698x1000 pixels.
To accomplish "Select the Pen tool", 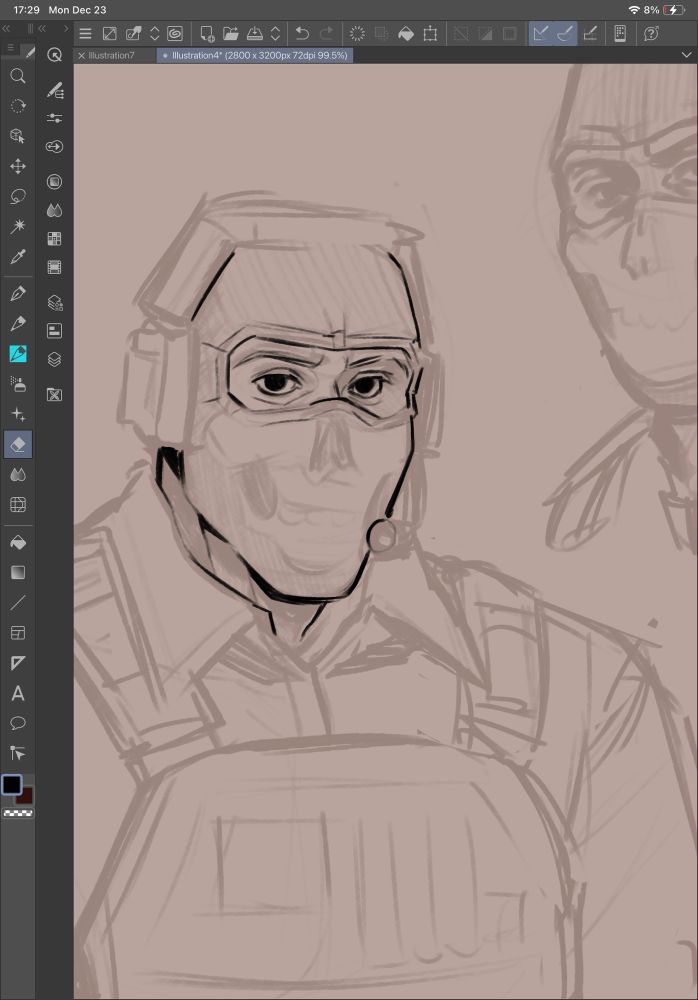I will coord(18,293).
